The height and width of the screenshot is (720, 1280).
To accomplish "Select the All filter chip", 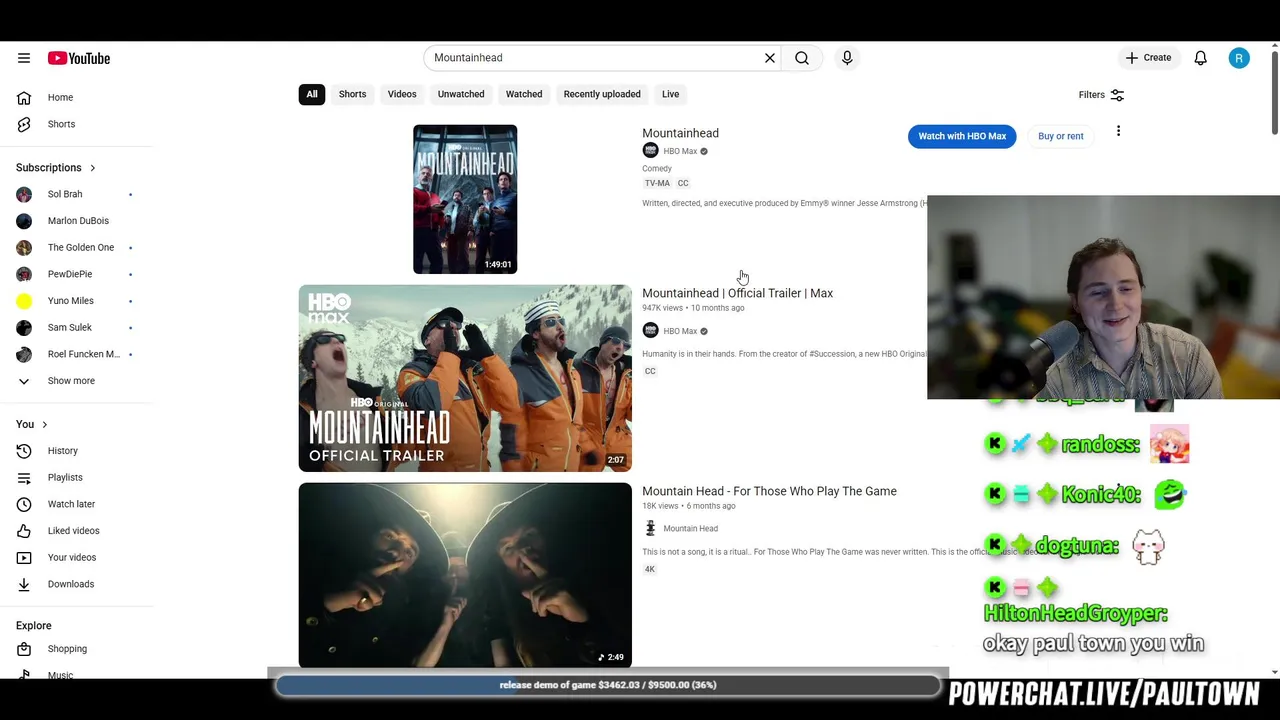I will 312,94.
